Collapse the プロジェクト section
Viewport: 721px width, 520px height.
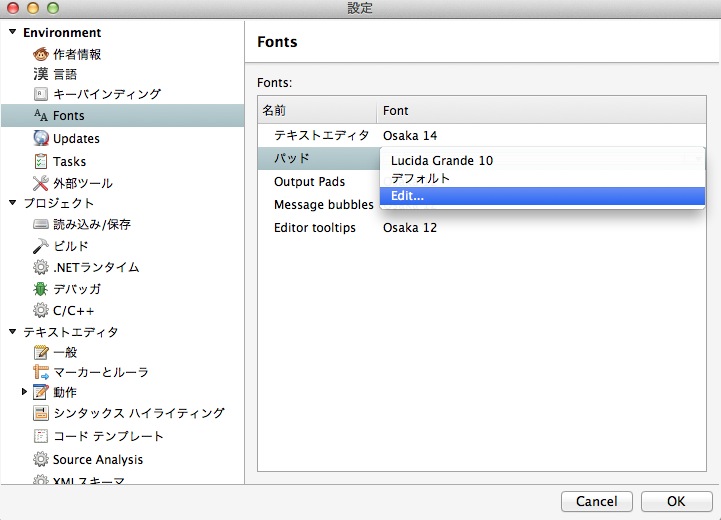pos(12,202)
